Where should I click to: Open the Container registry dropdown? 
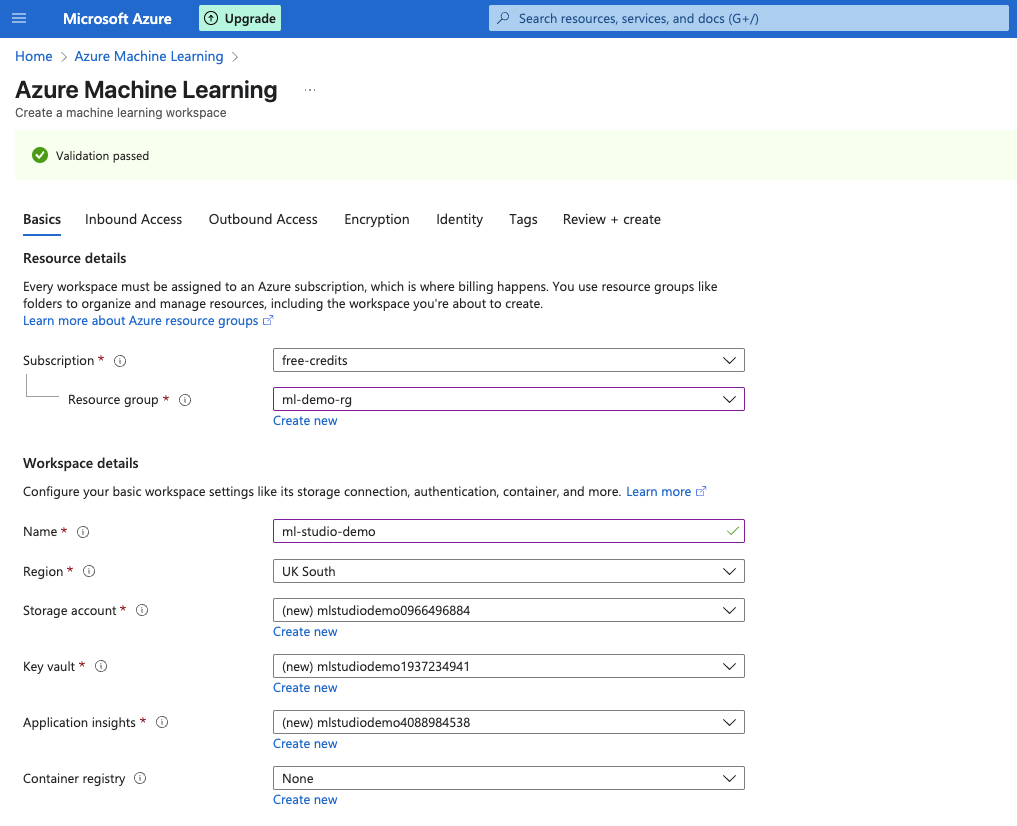point(508,778)
